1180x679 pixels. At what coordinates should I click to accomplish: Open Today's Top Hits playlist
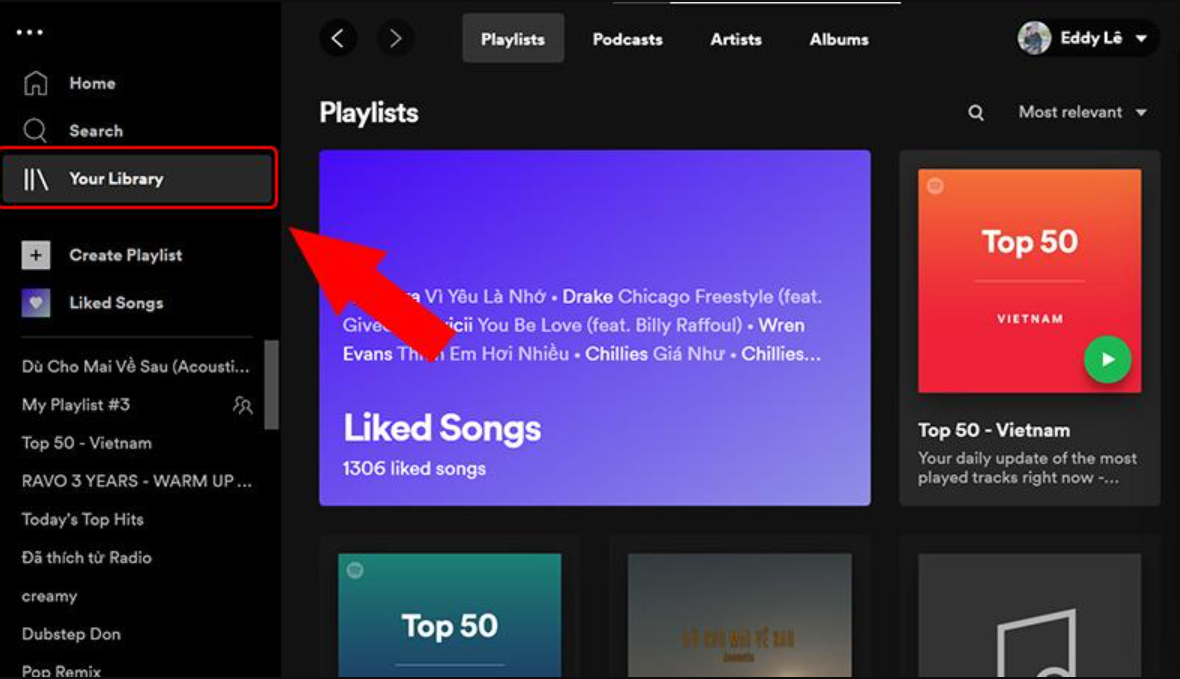(x=83, y=519)
